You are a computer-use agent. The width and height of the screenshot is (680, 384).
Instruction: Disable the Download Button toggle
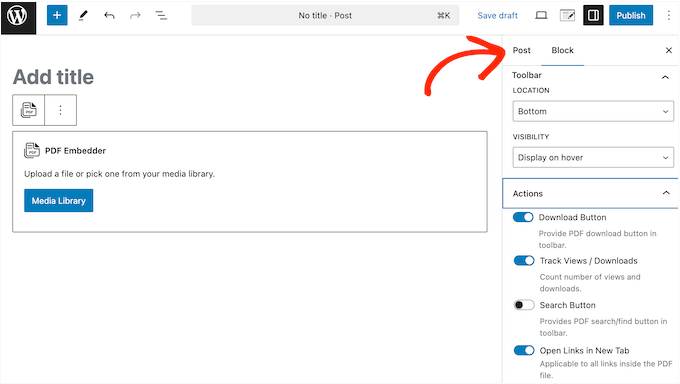click(523, 217)
